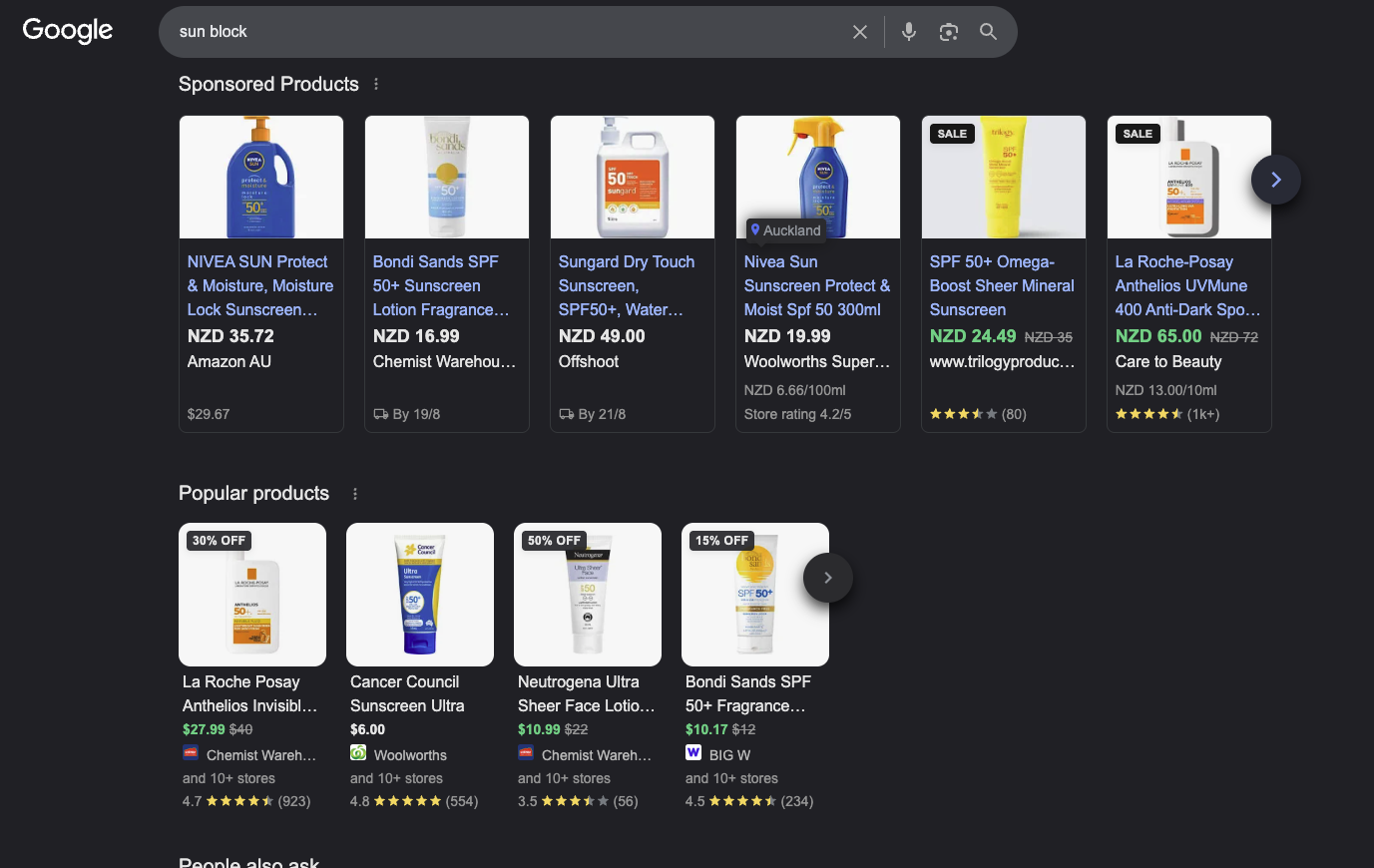Click the 4.8 rating with (554) reviews
1374x868 pixels.
[414, 801]
